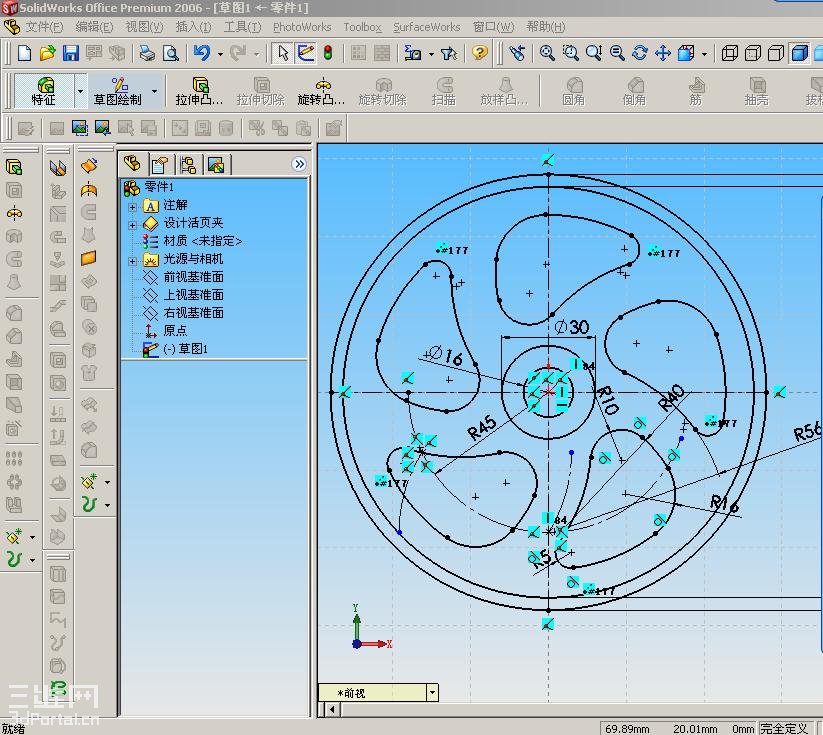
Task: Open the Standard Views dropdown arrow
Action: coord(705,54)
